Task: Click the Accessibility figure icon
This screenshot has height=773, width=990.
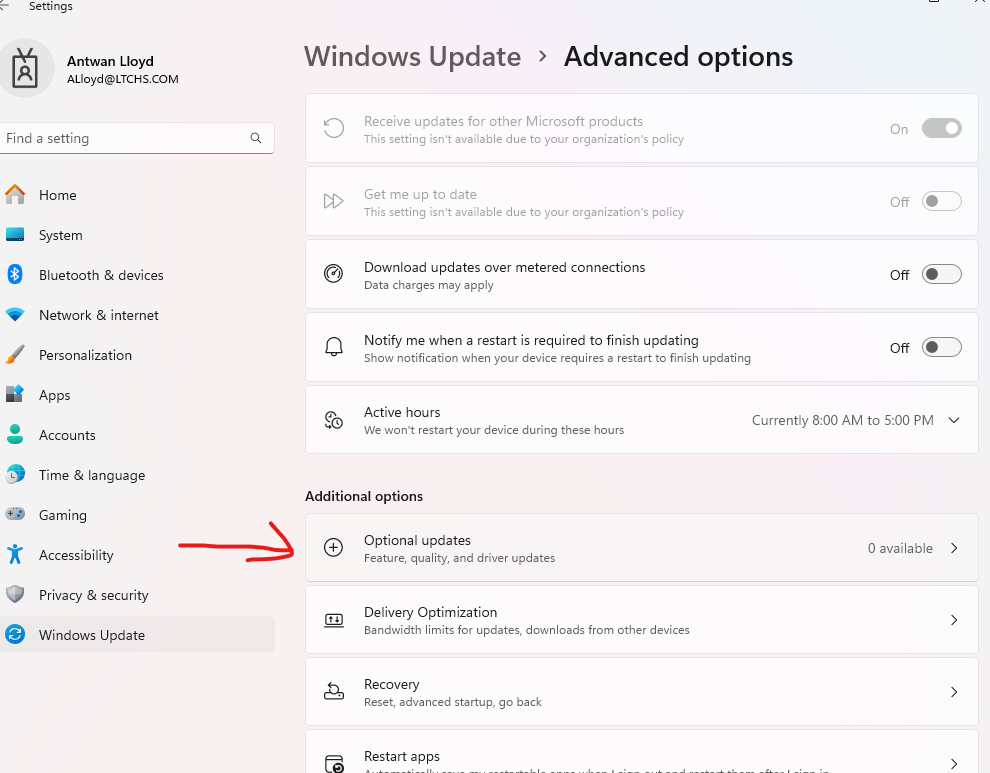Action: click(x=15, y=554)
